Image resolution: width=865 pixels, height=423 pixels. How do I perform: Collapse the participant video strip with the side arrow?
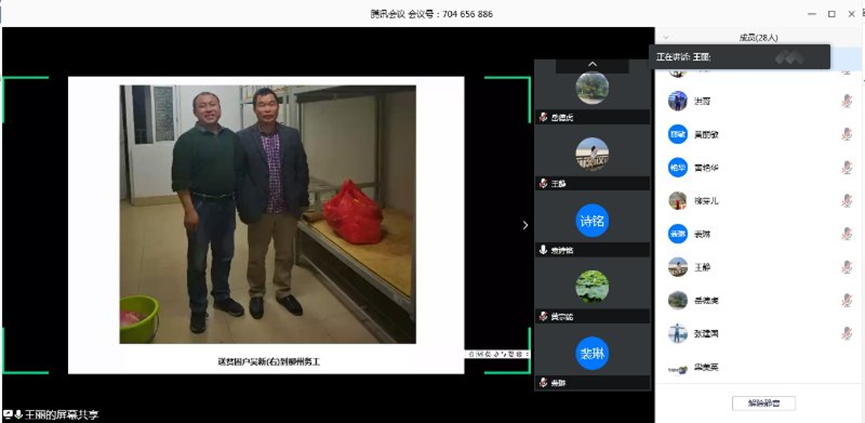[525, 225]
